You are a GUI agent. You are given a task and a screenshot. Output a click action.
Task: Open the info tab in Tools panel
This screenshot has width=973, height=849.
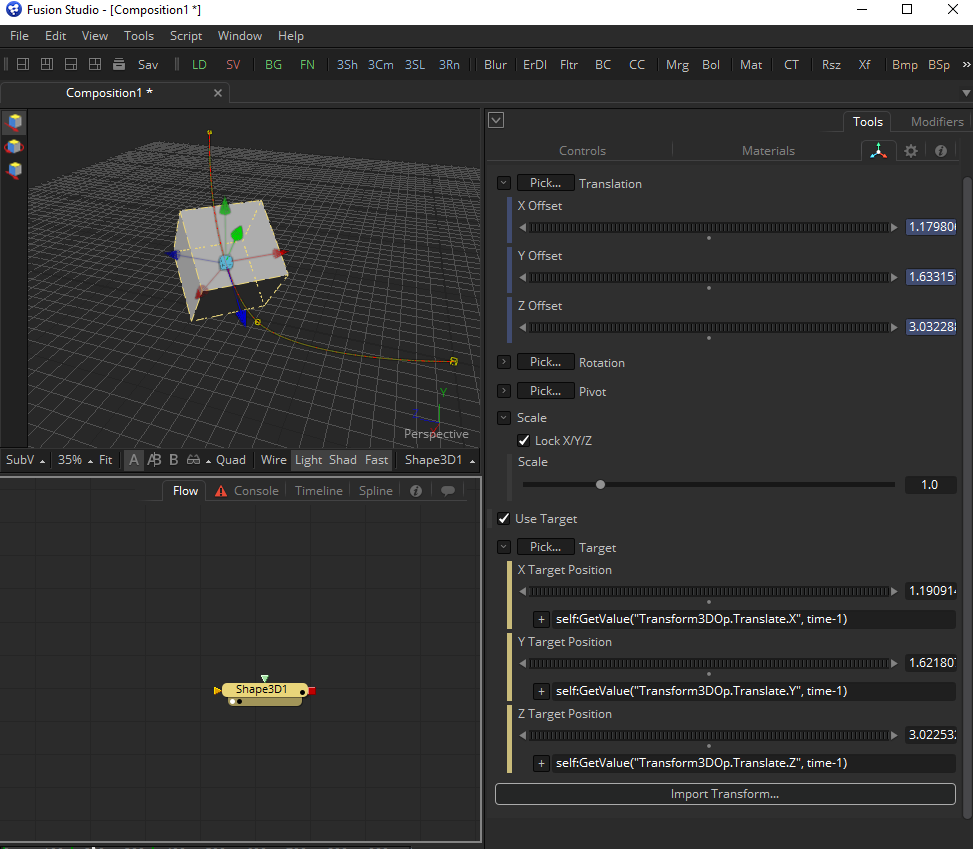tap(941, 151)
